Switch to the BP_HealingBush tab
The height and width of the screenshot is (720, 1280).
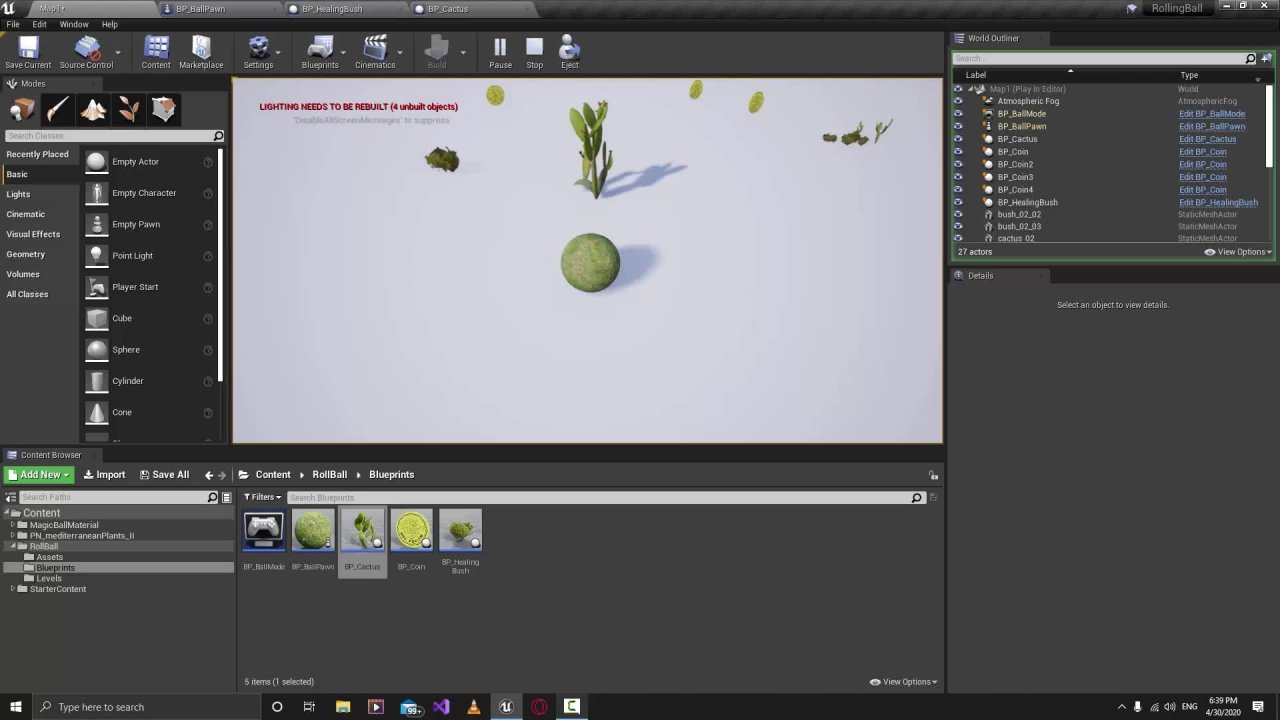point(332,9)
